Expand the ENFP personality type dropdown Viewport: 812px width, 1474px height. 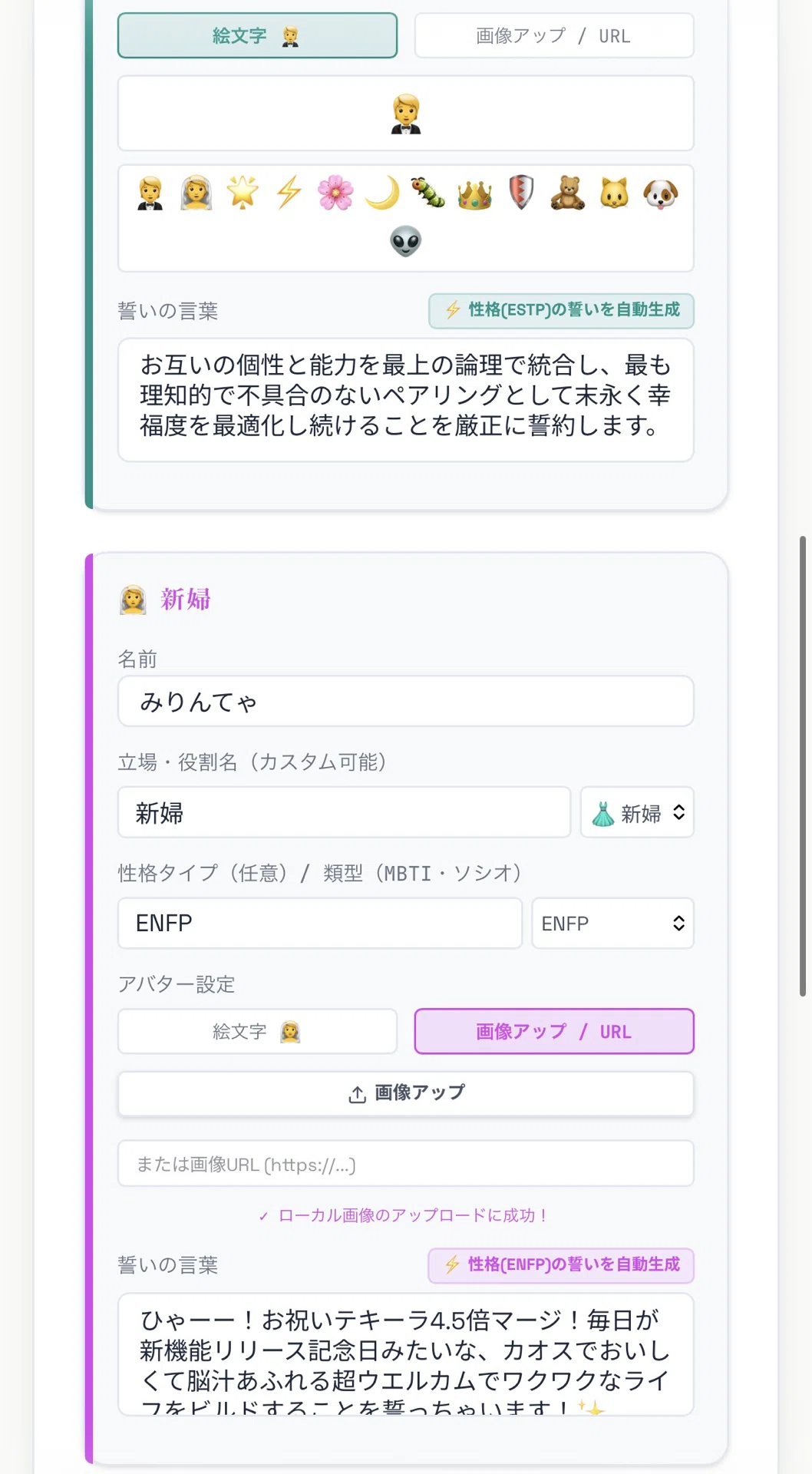tap(613, 923)
